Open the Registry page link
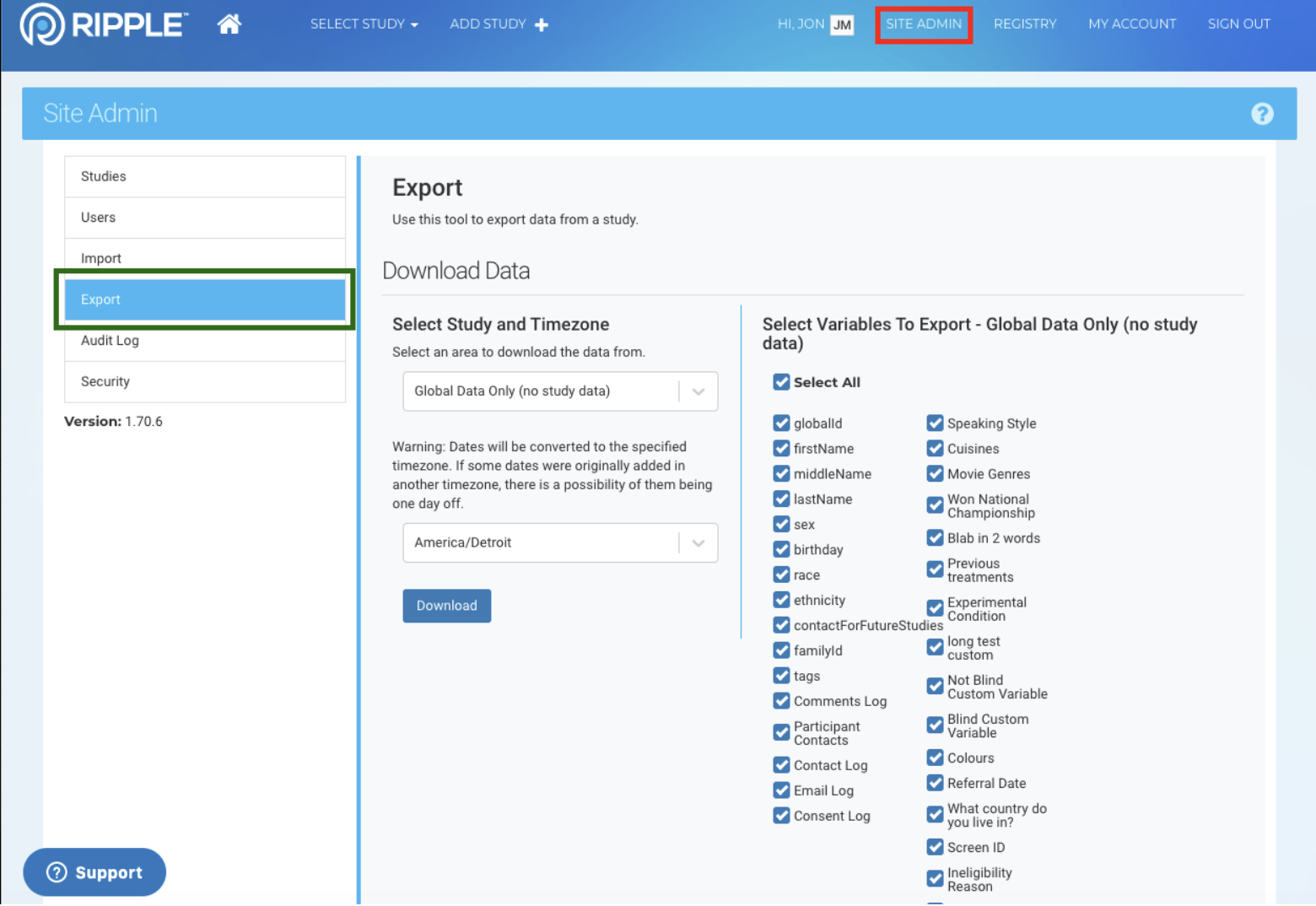 1024,24
